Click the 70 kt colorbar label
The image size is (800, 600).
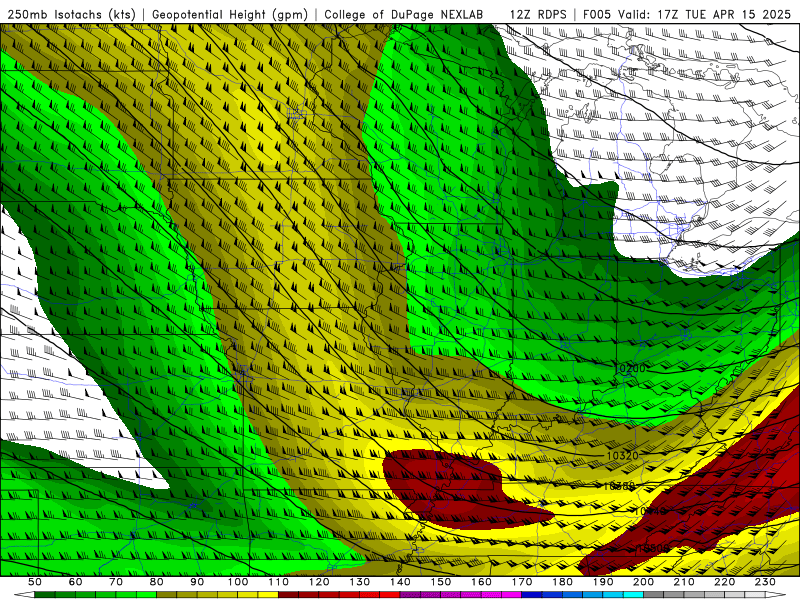coord(116,582)
